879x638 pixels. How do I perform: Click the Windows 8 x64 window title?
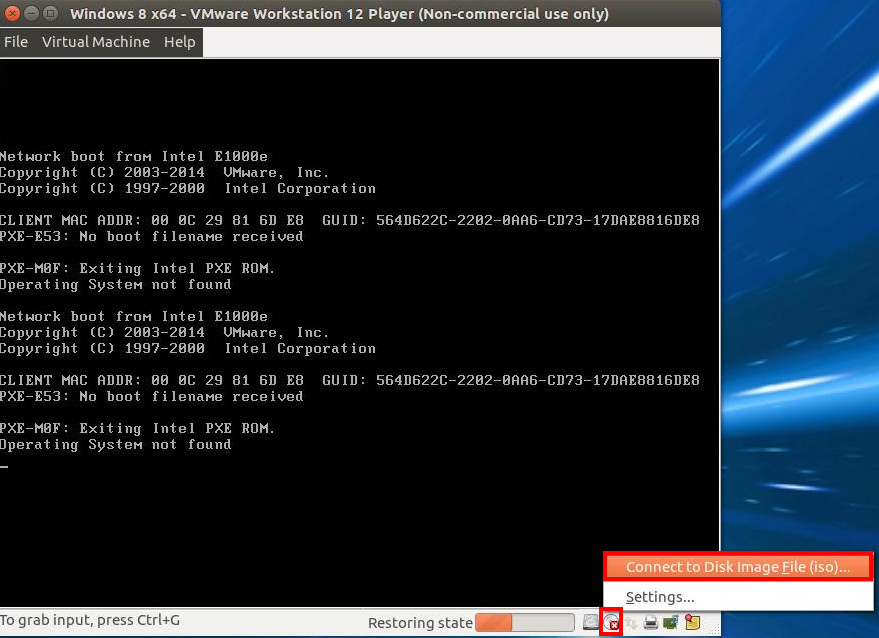pyautogui.click(x=339, y=13)
